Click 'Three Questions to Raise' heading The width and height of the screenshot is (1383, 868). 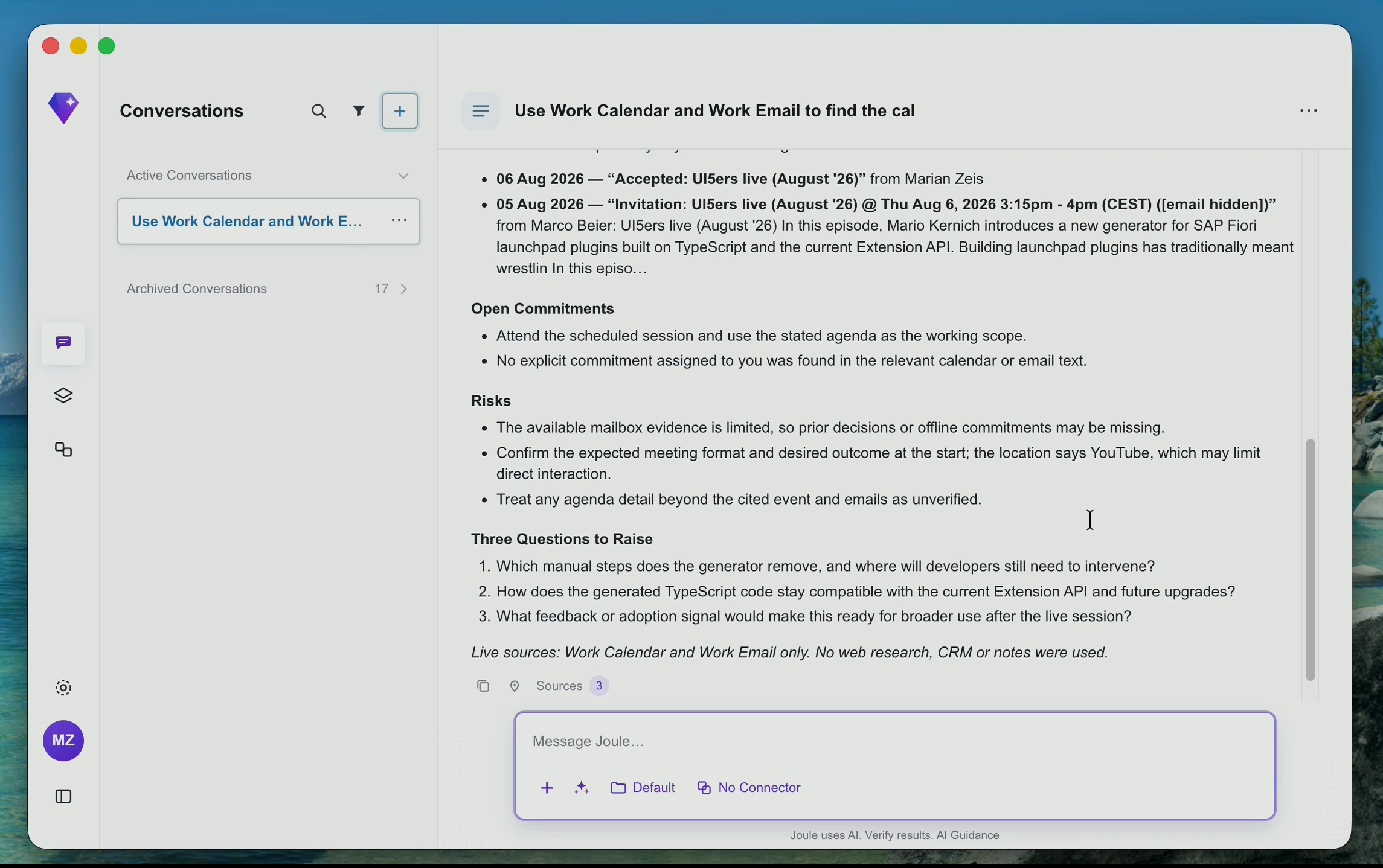[562, 540]
